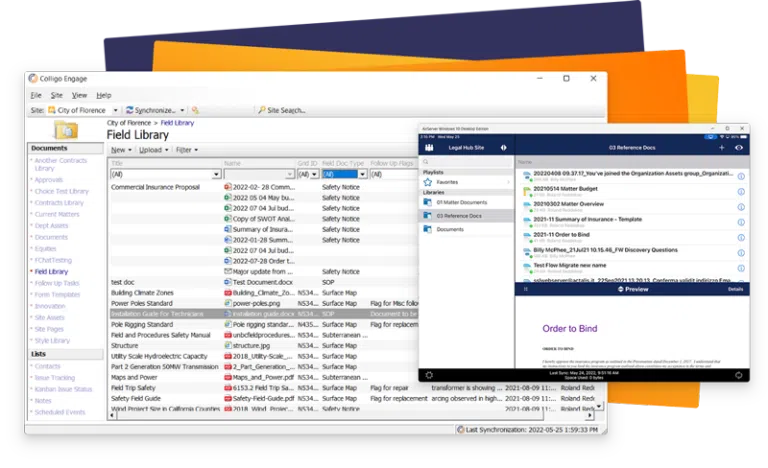Click info icon for 20210514 Matter Budget

[741, 192]
